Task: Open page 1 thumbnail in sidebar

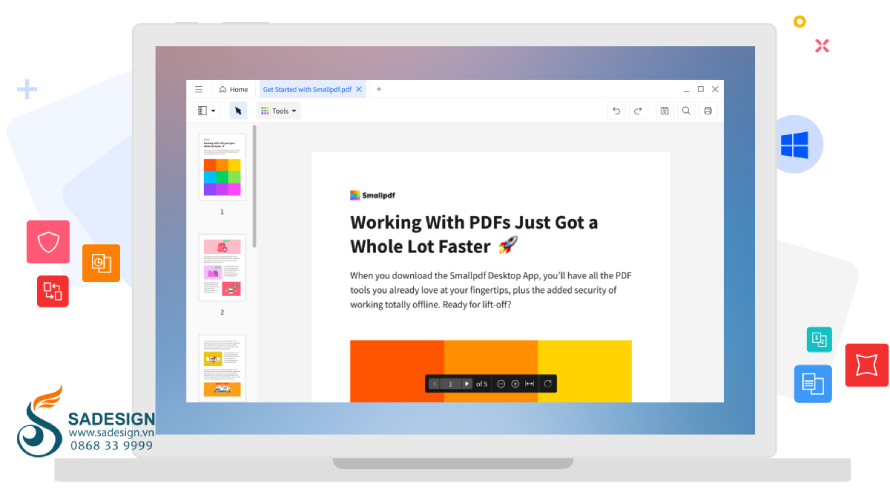Action: tap(222, 167)
